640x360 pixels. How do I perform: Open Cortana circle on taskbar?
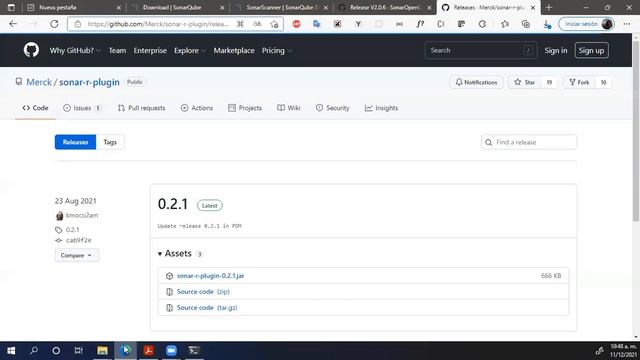pyautogui.click(x=56, y=351)
